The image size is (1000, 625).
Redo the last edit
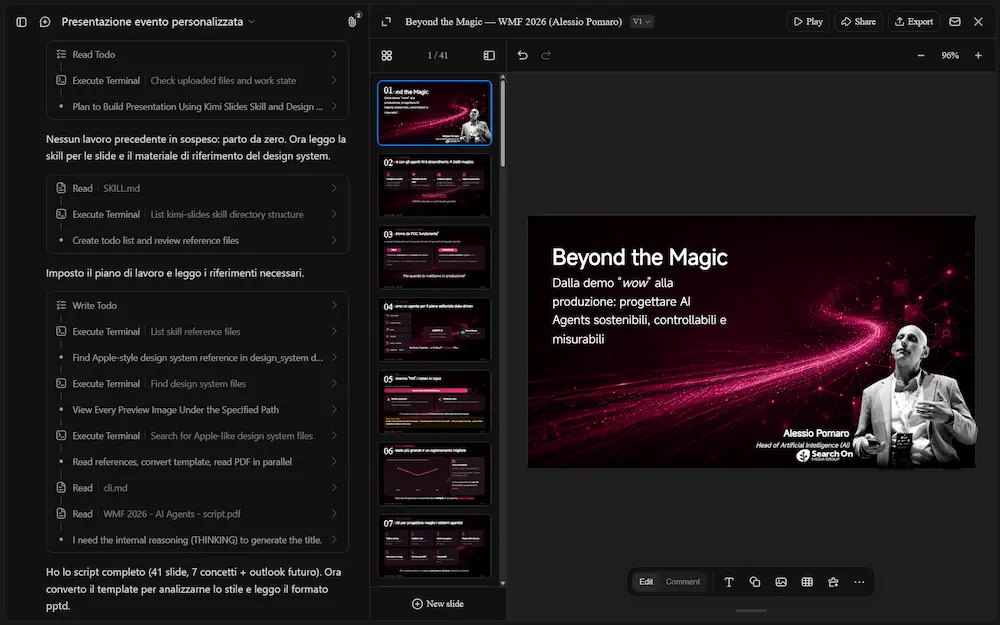[x=546, y=55]
